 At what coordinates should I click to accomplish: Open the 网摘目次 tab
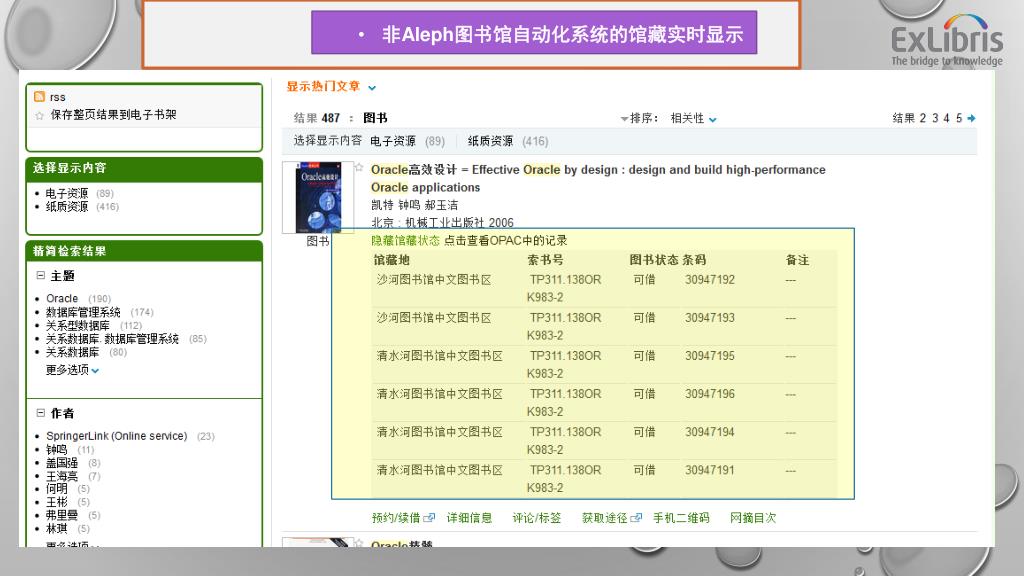(753, 518)
